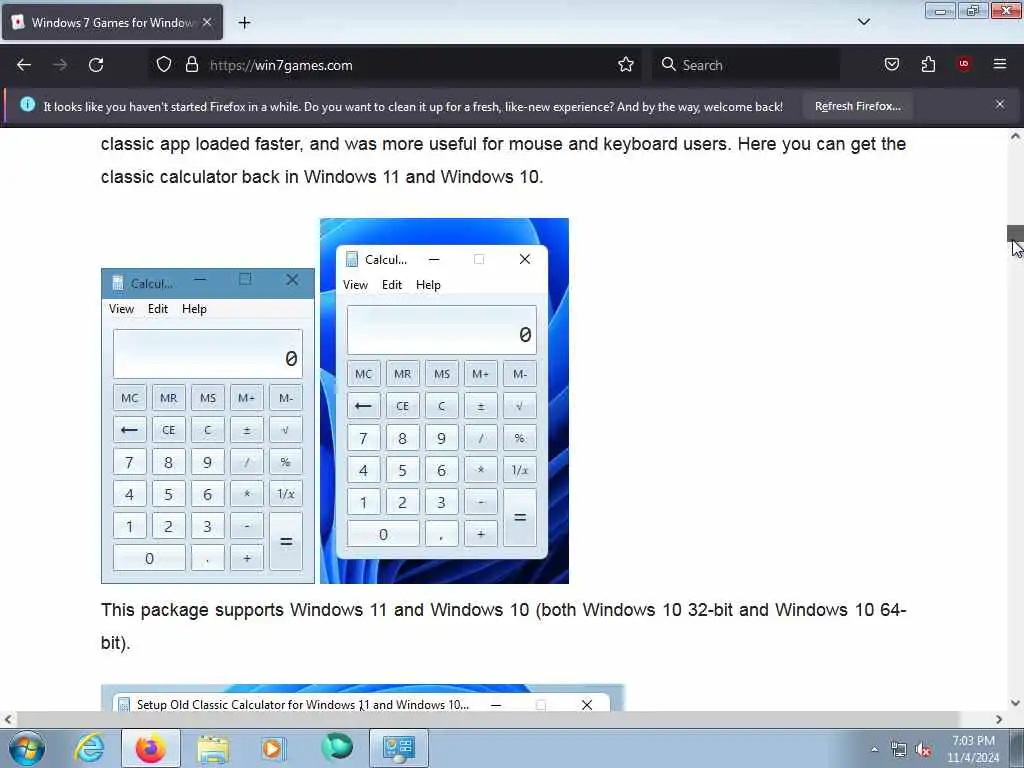Click the info icon in notification bar
Image resolution: width=1024 pixels, height=768 pixels.
[27, 104]
